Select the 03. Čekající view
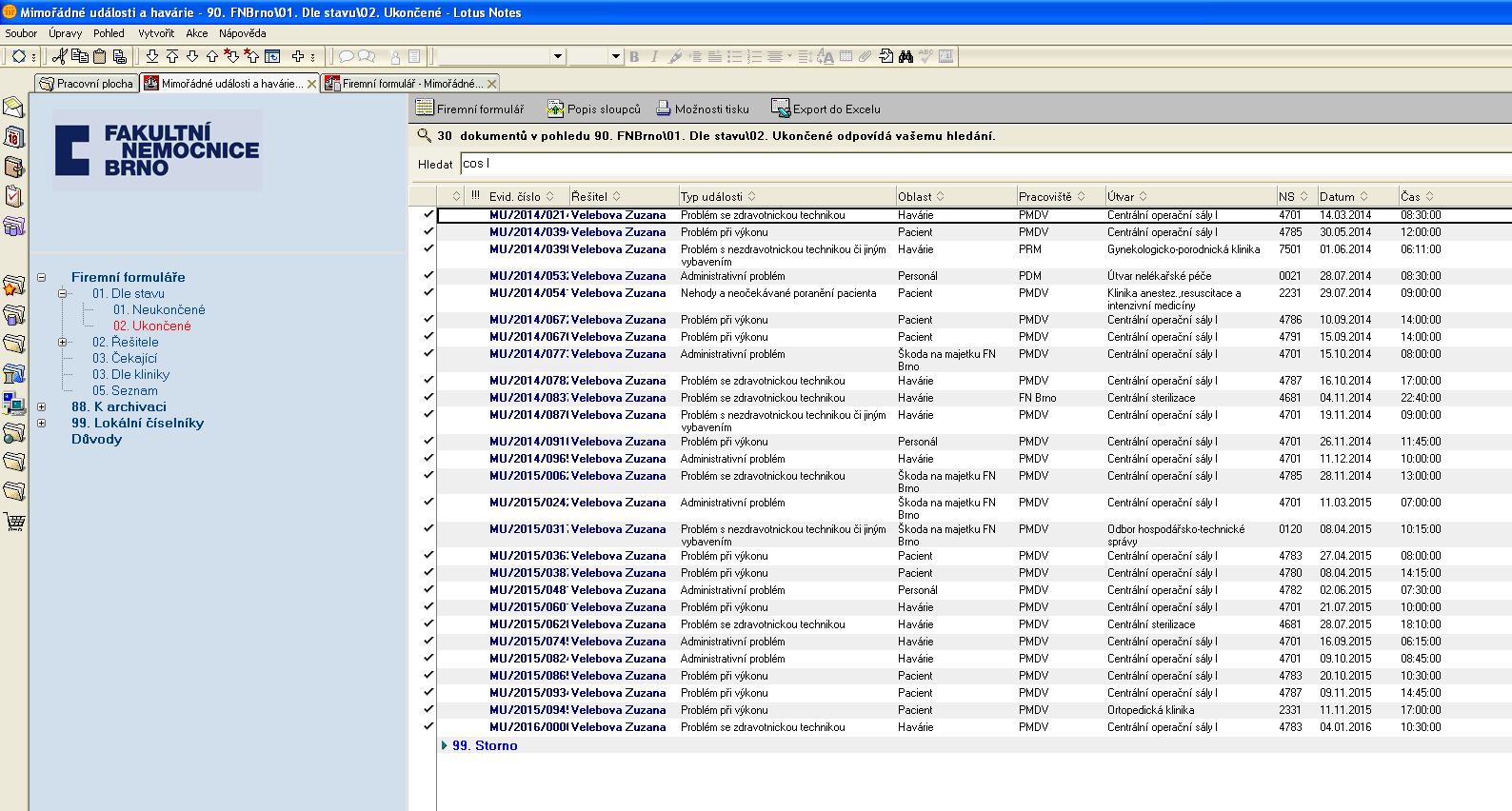 (x=125, y=358)
